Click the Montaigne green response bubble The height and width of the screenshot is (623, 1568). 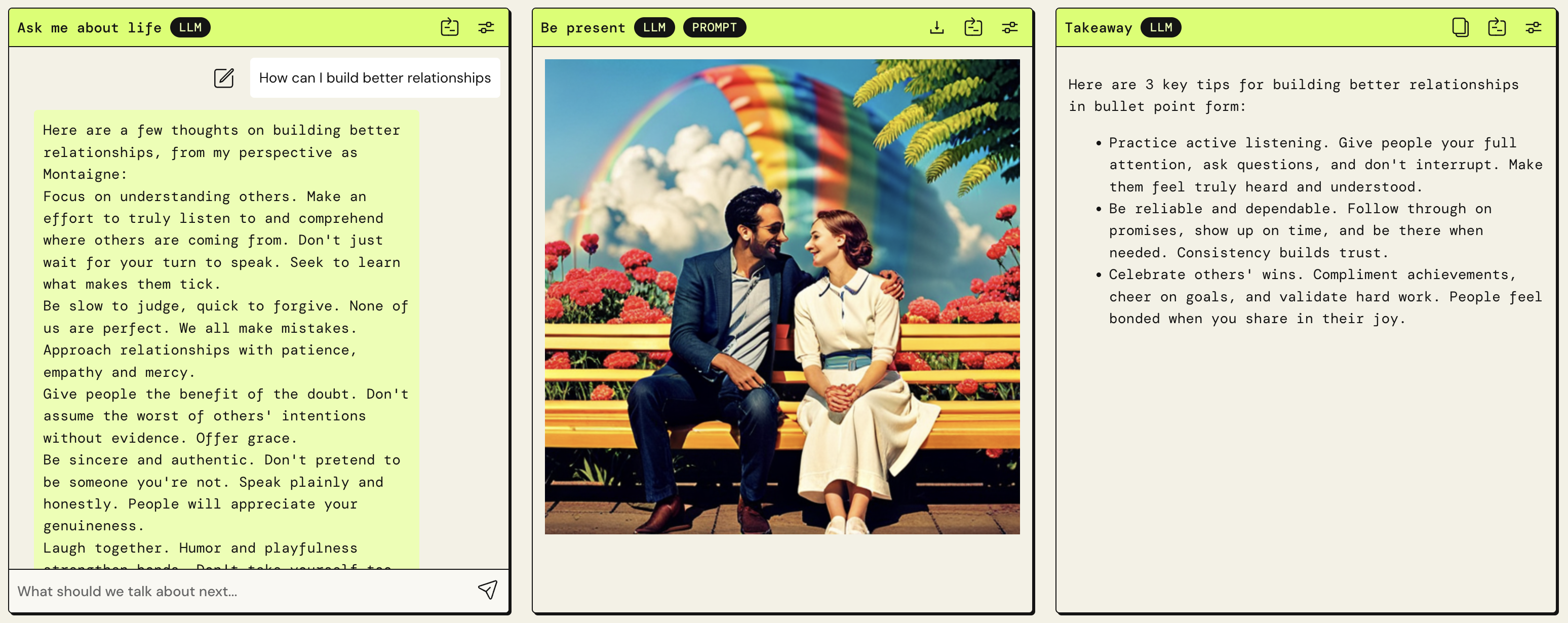(226, 339)
